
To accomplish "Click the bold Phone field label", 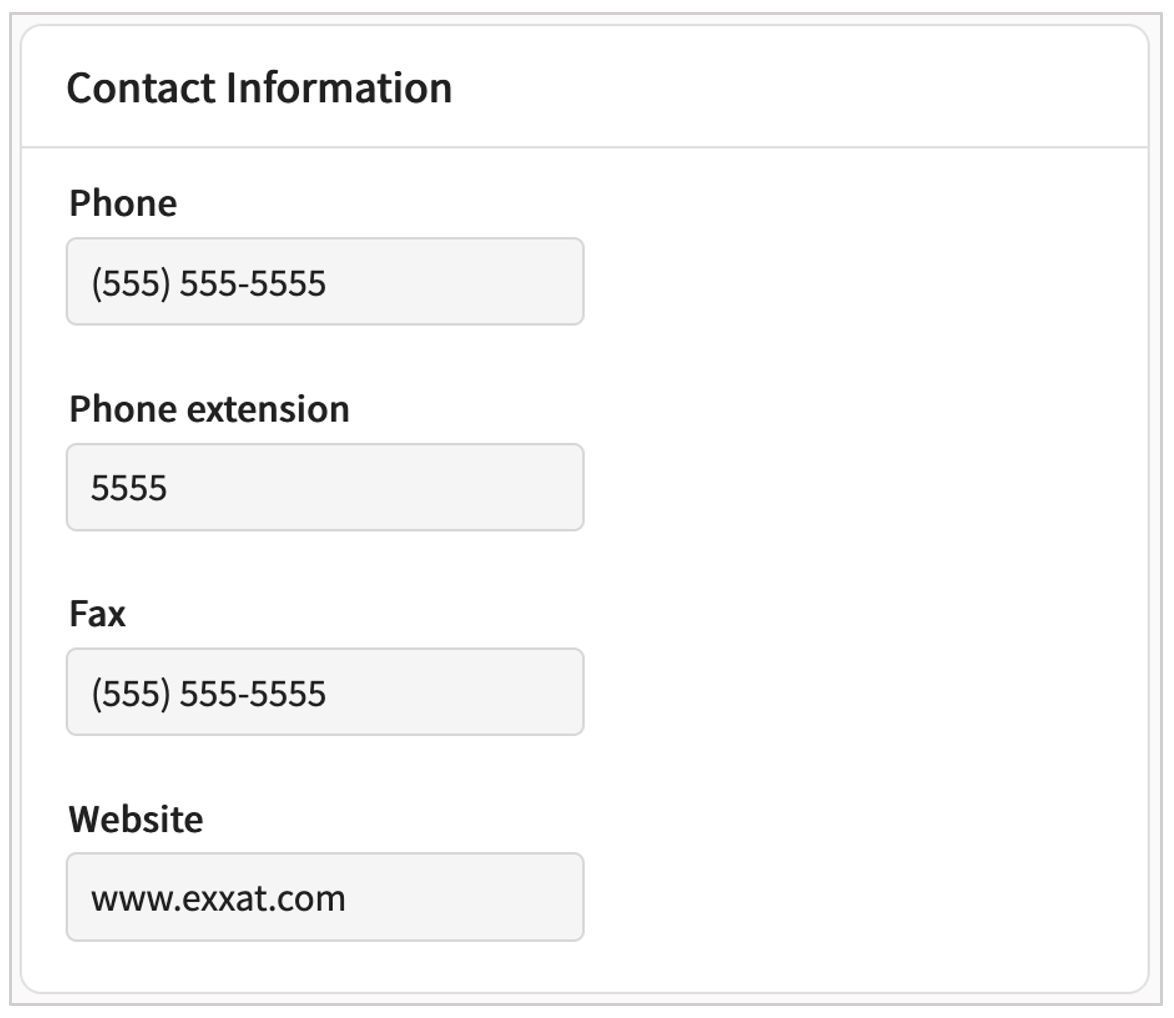I will pyautogui.click(x=123, y=203).
